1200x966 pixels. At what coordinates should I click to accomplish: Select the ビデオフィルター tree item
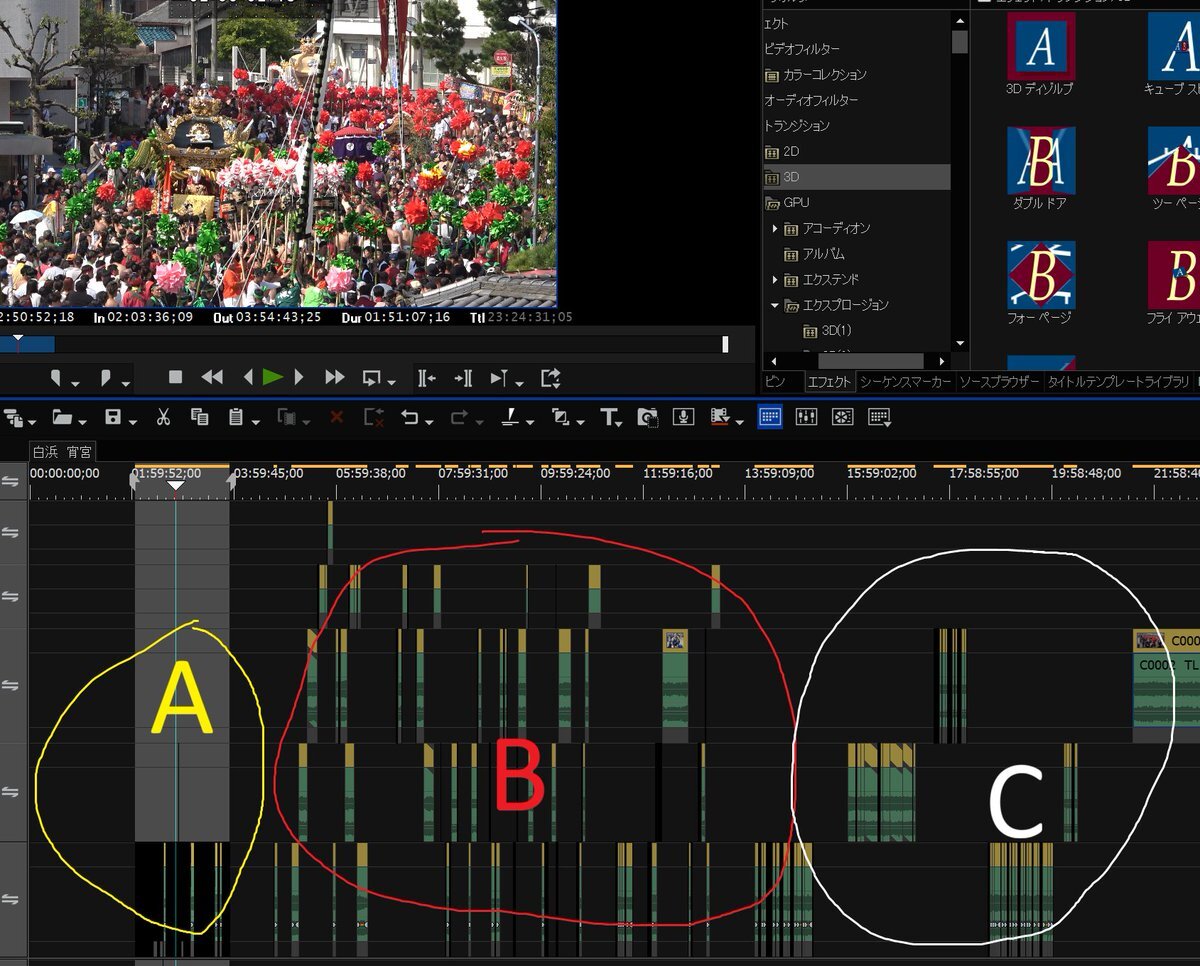click(802, 49)
